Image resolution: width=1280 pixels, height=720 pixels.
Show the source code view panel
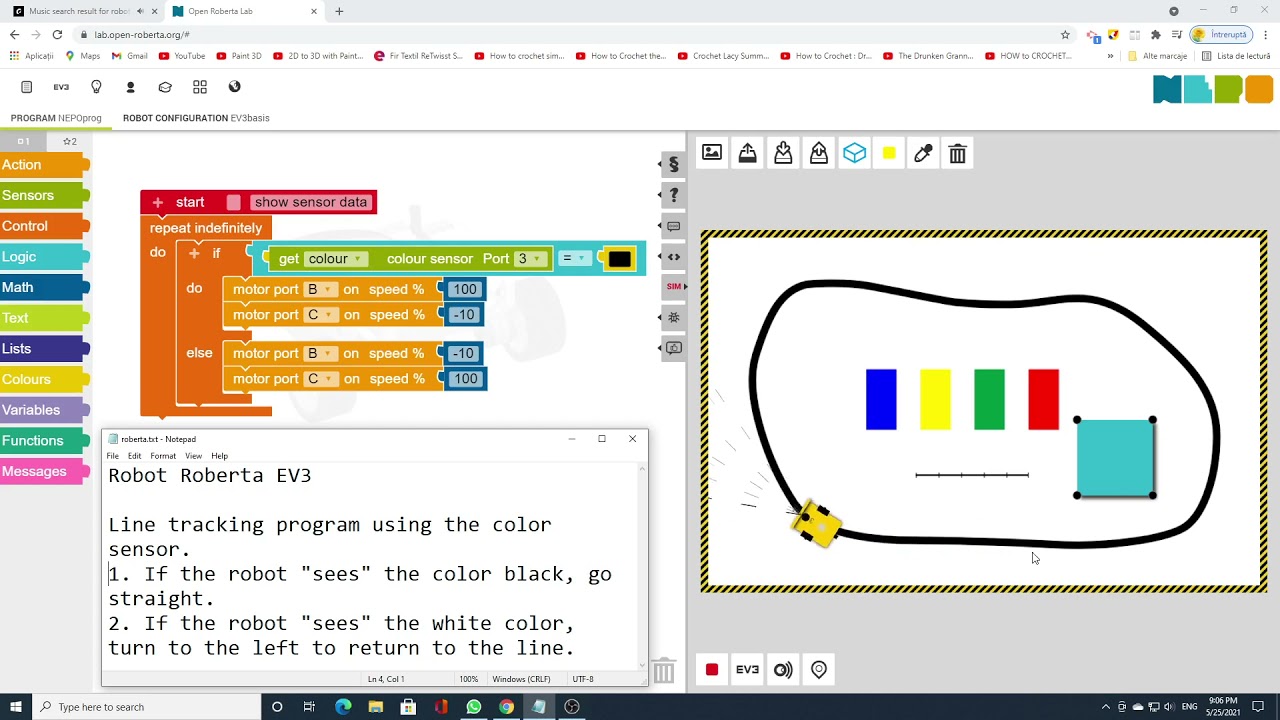673,257
